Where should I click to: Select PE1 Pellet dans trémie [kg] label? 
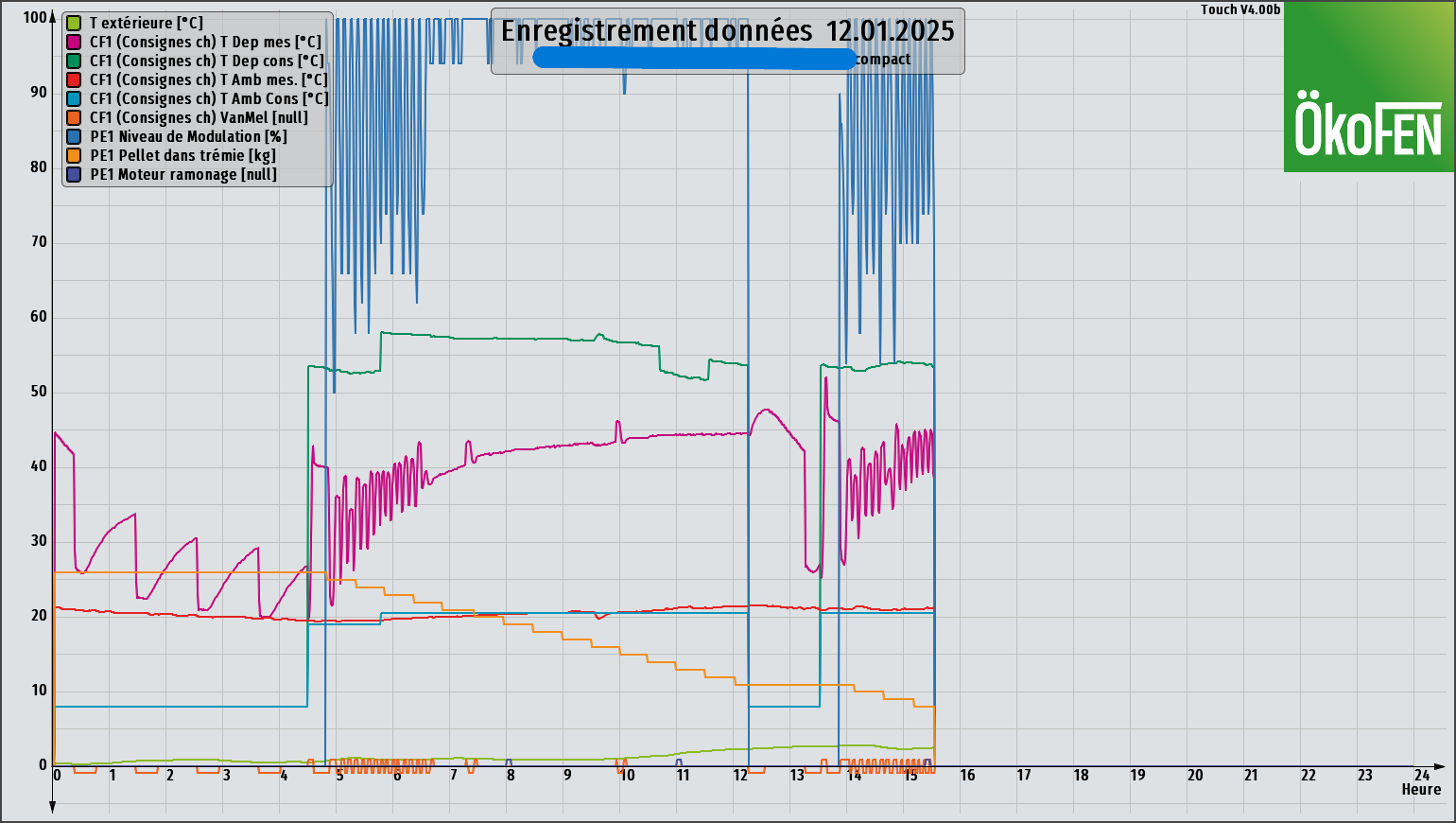tap(183, 155)
